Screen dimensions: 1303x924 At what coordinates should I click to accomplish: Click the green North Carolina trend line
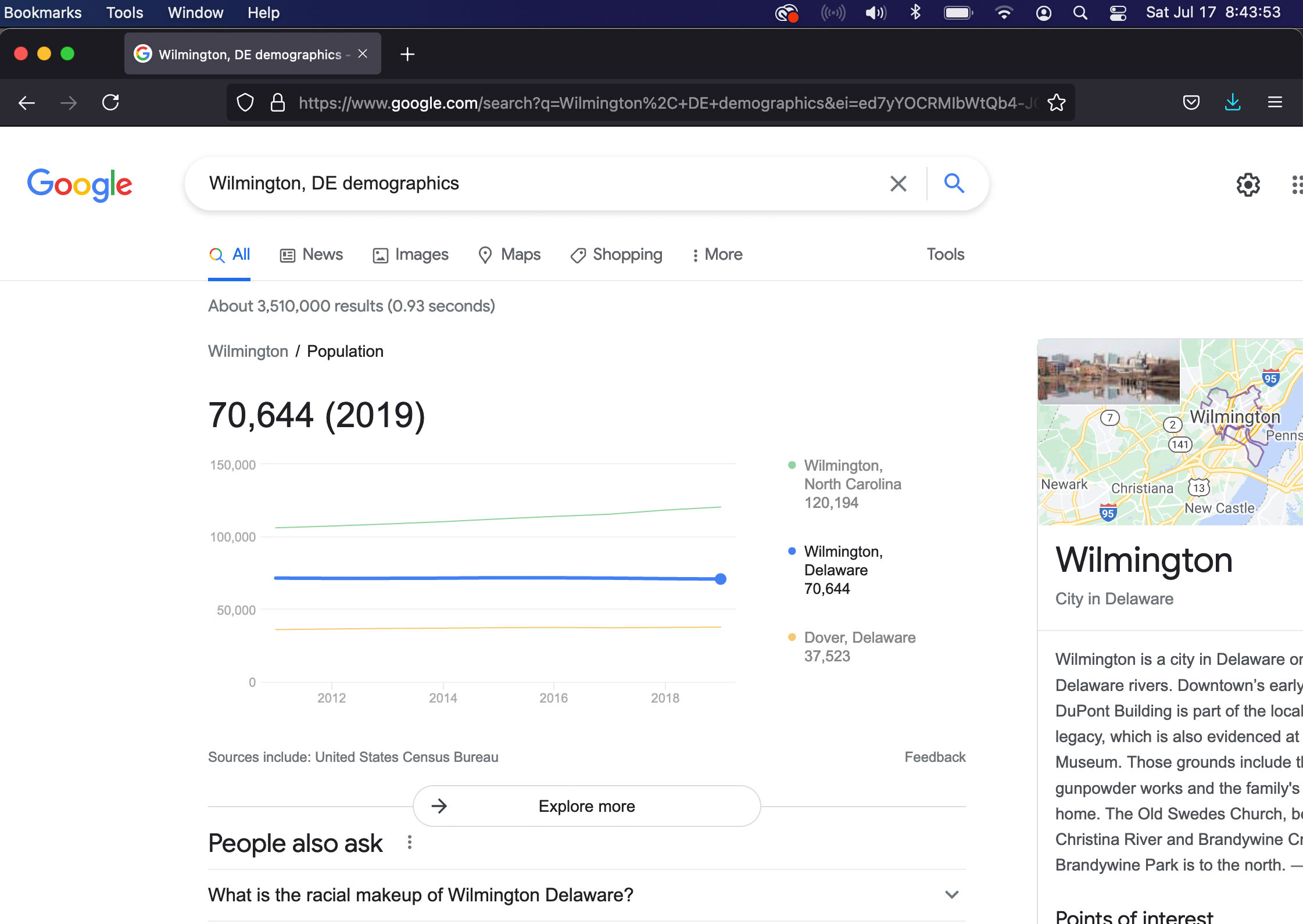(498, 518)
